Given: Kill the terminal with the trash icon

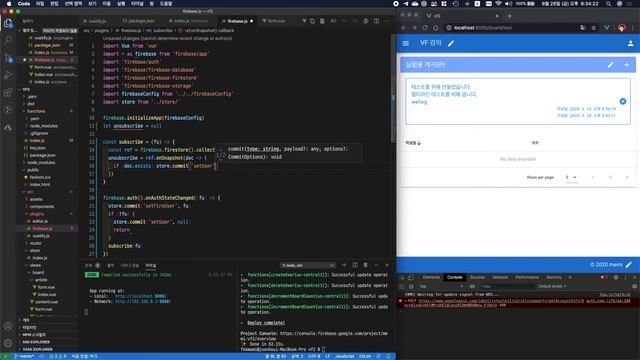Looking at the screenshot, I should click(365, 265).
